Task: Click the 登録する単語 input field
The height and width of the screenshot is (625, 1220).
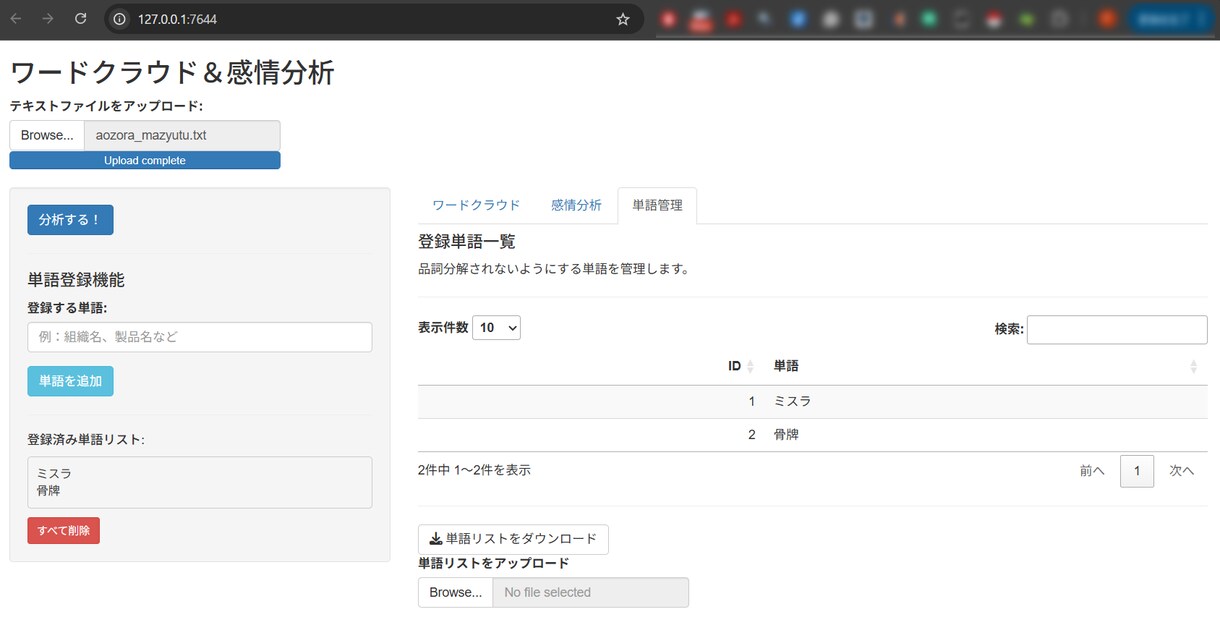Action: (x=200, y=337)
